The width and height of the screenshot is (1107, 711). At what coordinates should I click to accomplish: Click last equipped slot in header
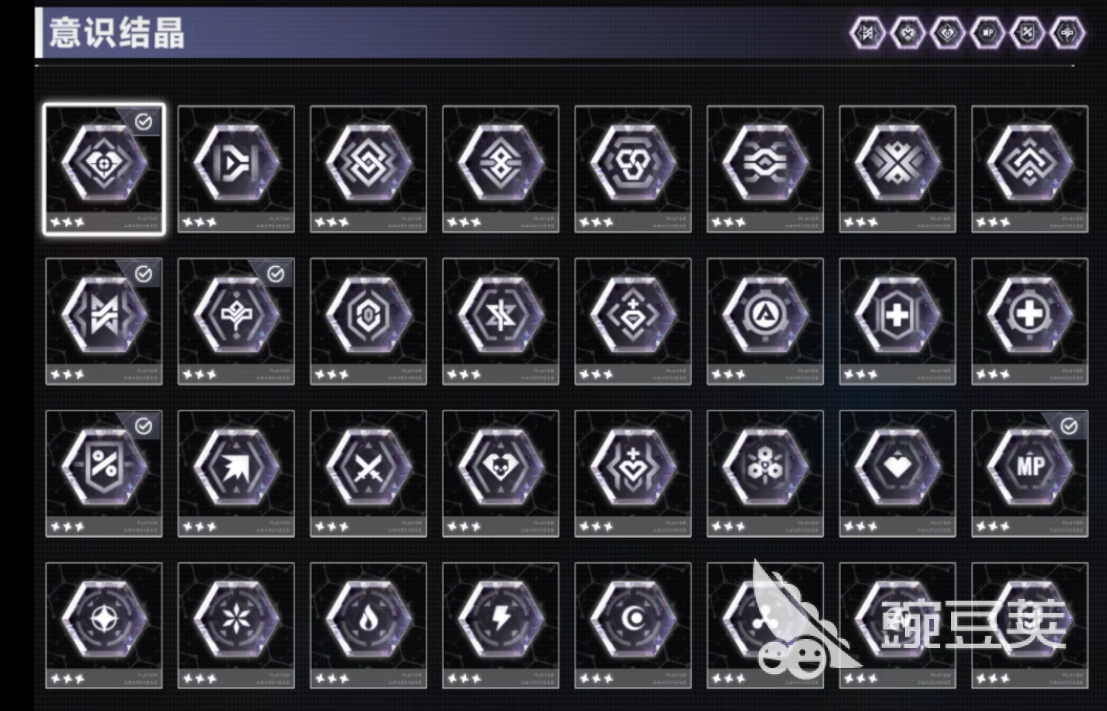point(1067,32)
